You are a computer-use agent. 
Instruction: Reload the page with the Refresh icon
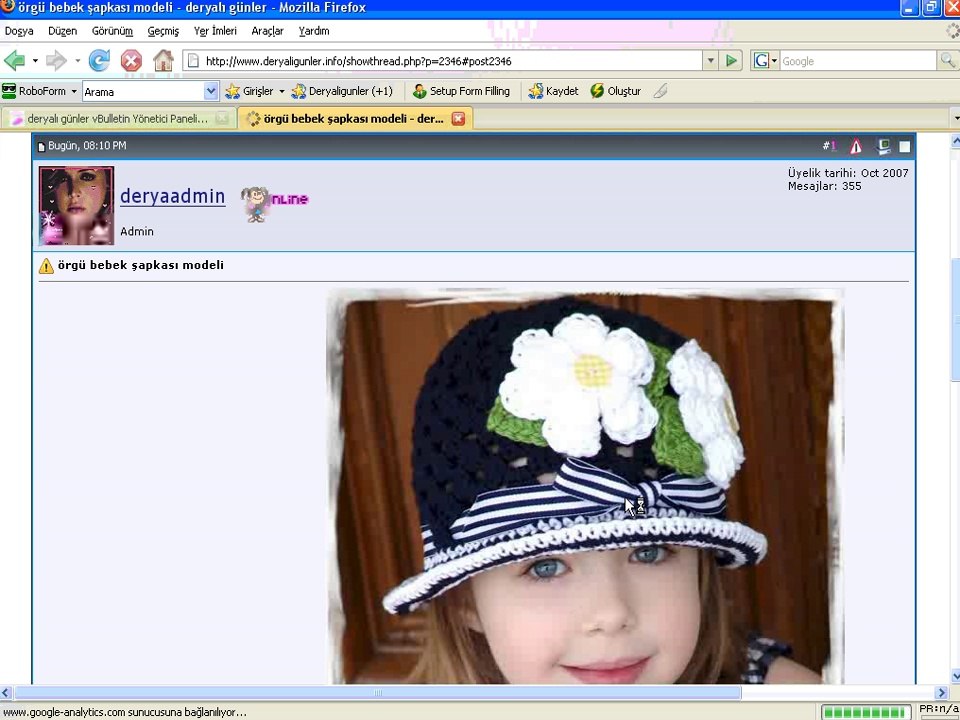[99, 61]
